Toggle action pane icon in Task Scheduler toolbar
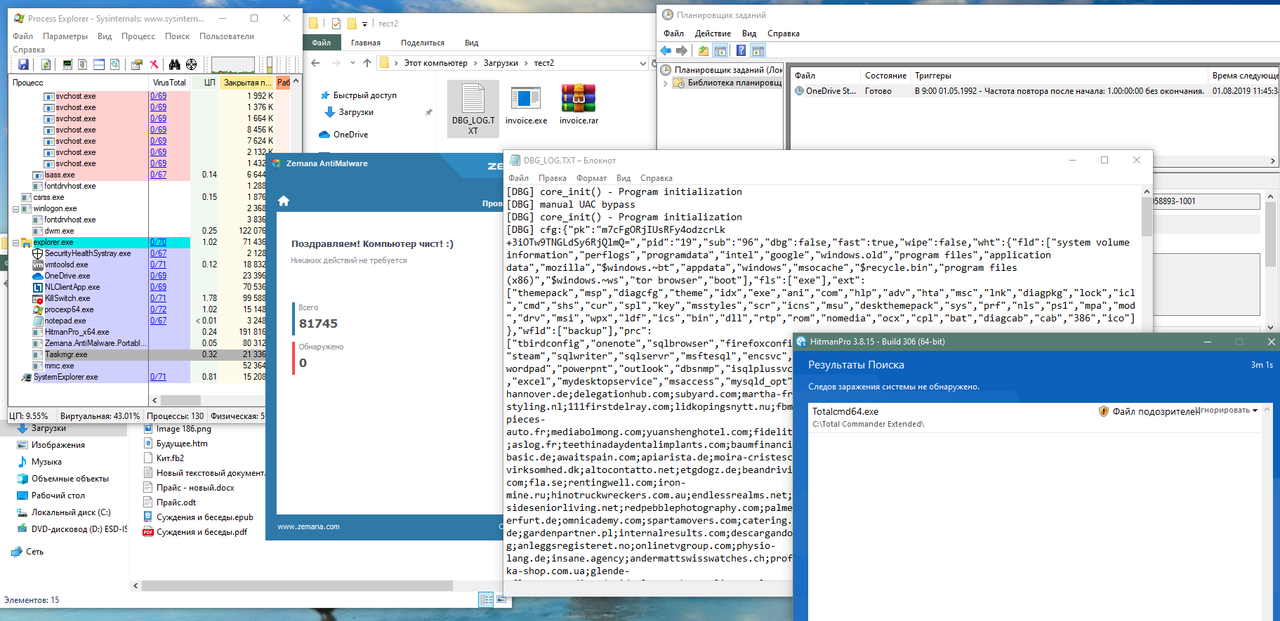This screenshot has height=621, width=1280. (758, 50)
